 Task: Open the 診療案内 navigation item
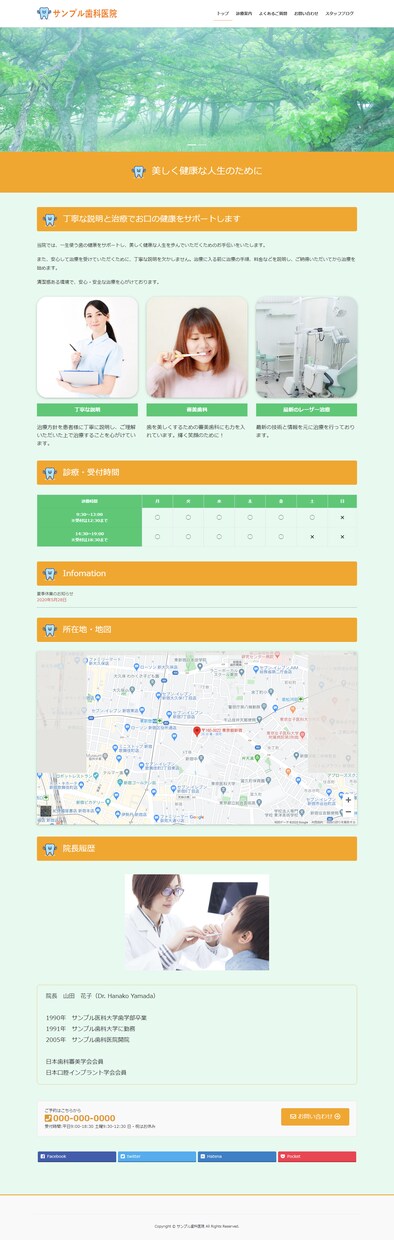pyautogui.click(x=243, y=14)
